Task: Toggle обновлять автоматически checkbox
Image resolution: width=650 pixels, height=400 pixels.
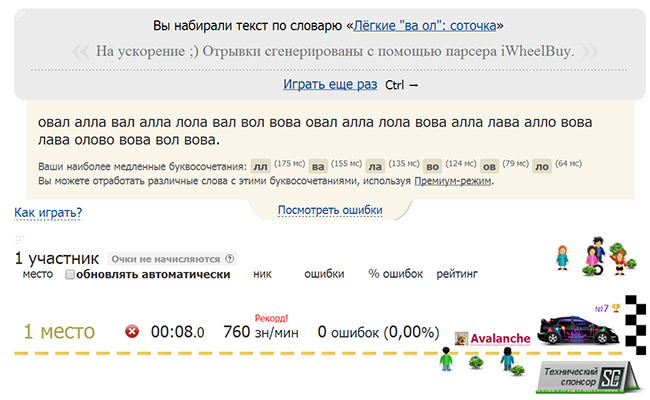Action: point(71,274)
